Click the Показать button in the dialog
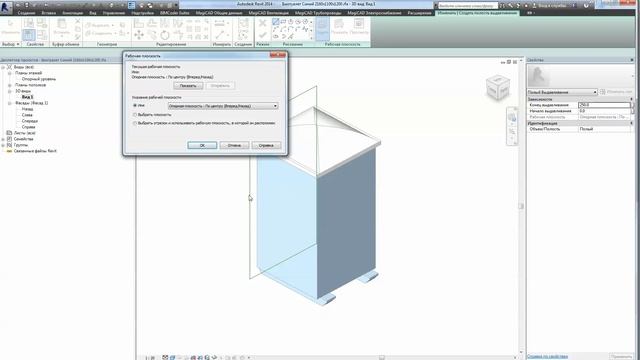 coord(188,86)
